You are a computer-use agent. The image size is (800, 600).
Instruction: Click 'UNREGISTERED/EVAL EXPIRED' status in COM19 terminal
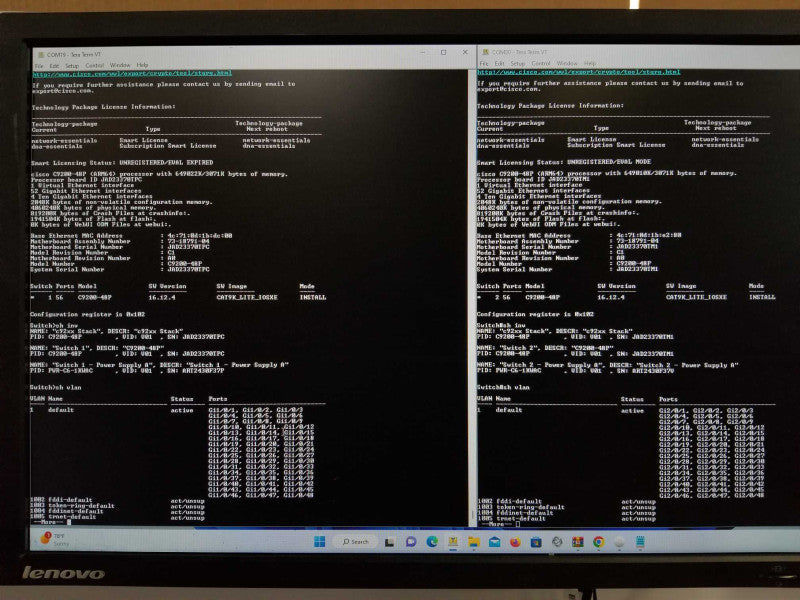click(166, 163)
